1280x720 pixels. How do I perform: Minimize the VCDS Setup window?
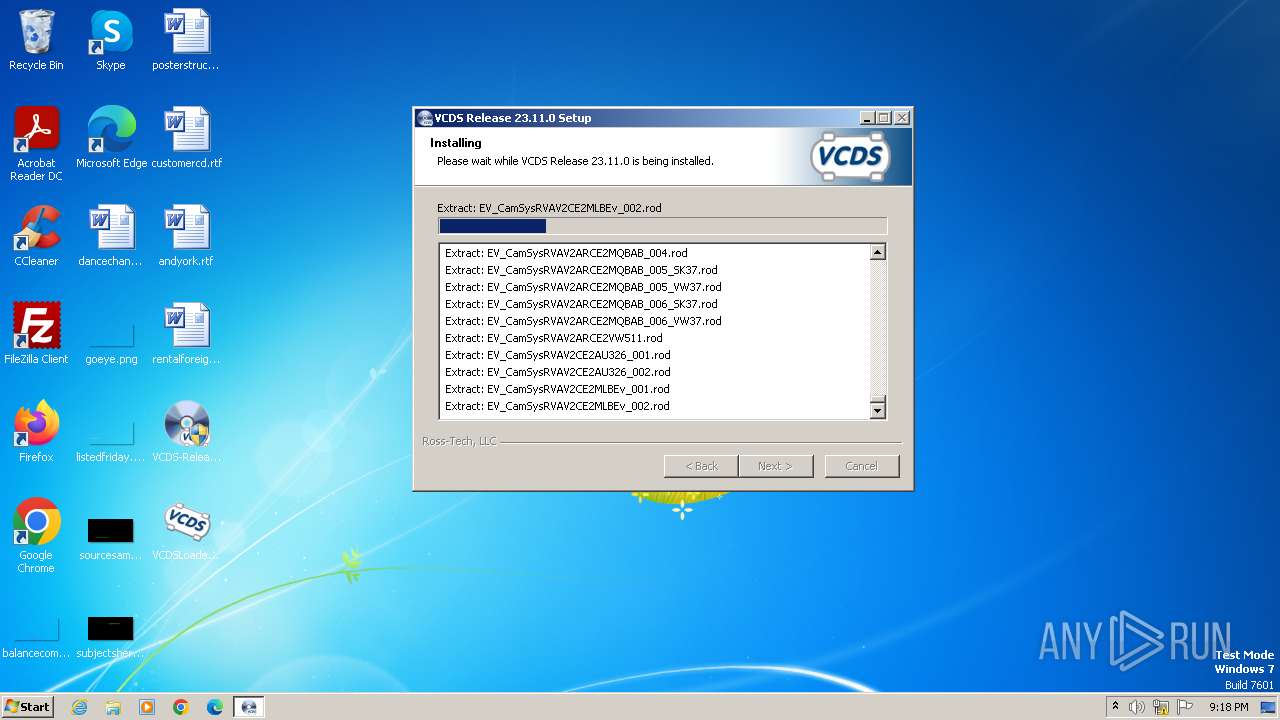867,118
